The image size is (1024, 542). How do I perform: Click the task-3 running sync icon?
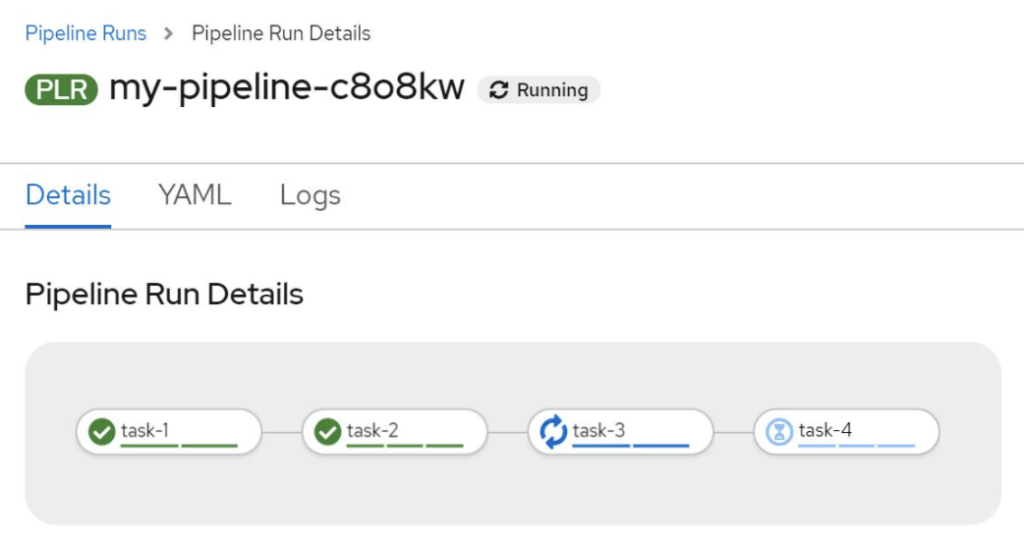coord(553,432)
